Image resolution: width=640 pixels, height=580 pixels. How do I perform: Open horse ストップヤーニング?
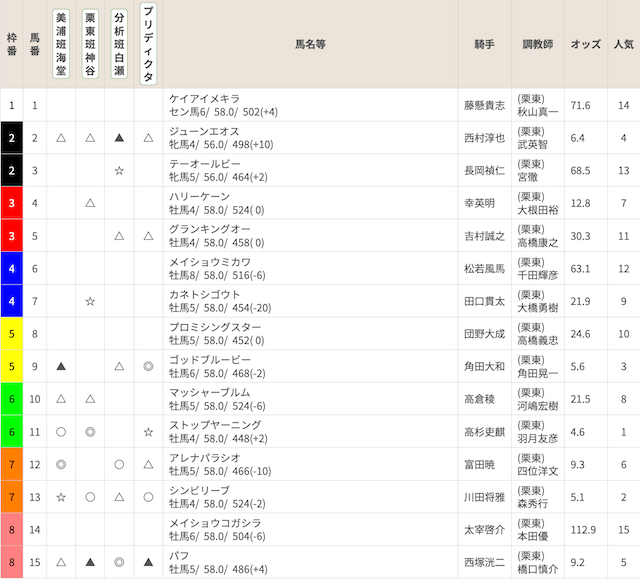[215, 425]
